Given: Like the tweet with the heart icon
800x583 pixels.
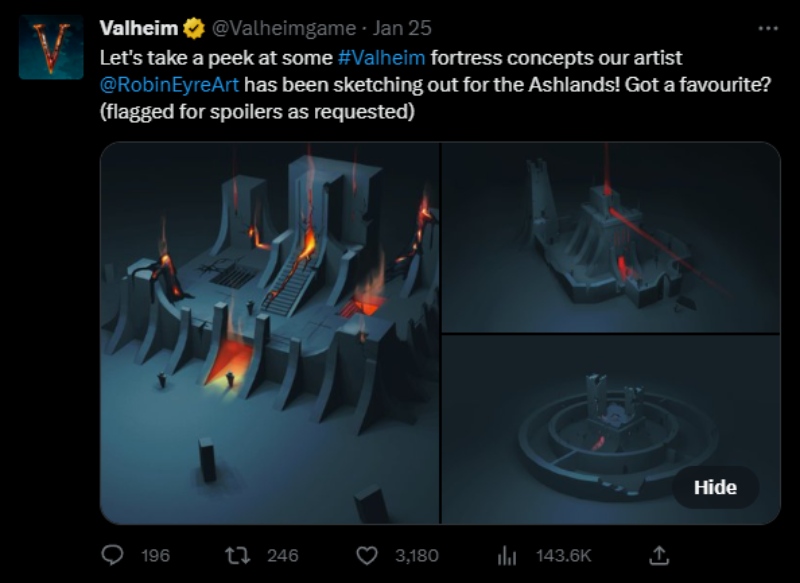Looking at the screenshot, I should [x=368, y=554].
